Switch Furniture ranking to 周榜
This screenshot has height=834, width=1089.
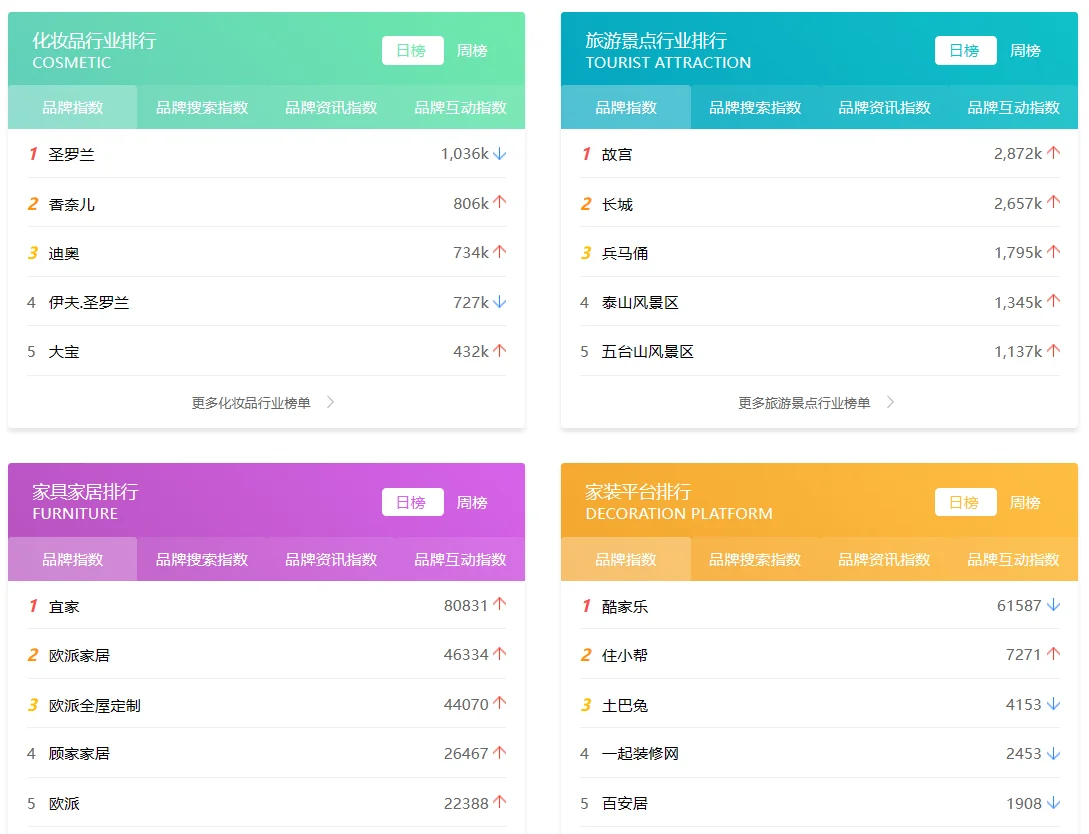coord(472,502)
